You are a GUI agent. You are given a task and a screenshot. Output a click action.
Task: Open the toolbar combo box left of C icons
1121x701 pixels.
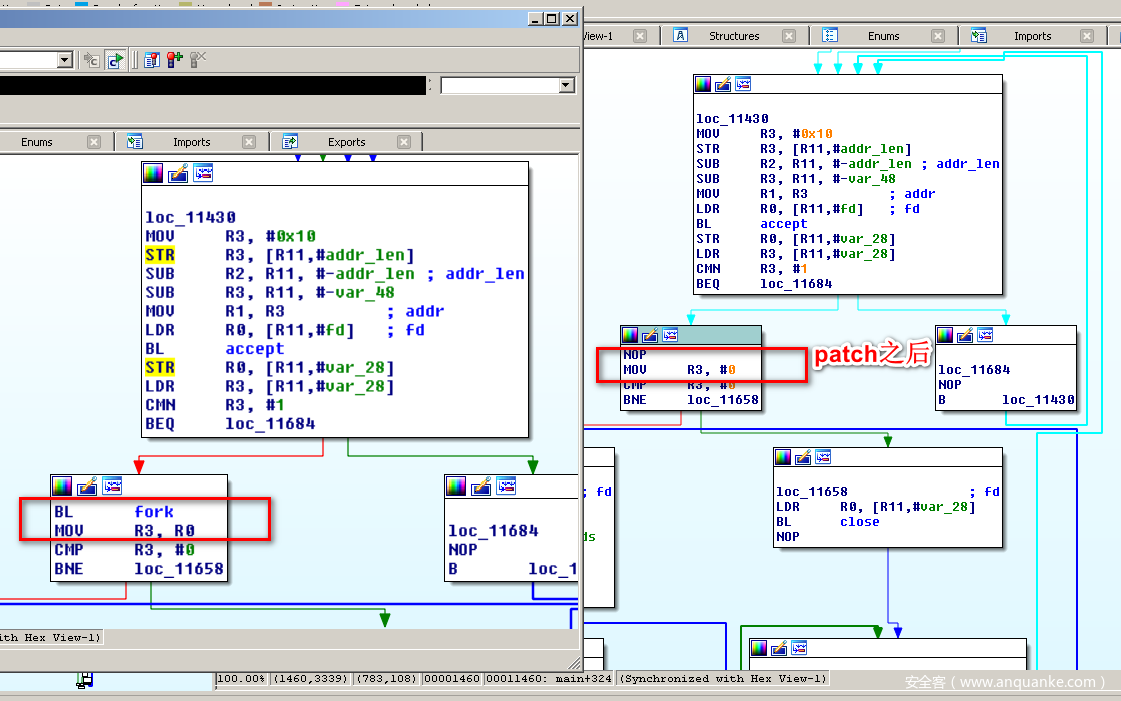[x=64, y=60]
